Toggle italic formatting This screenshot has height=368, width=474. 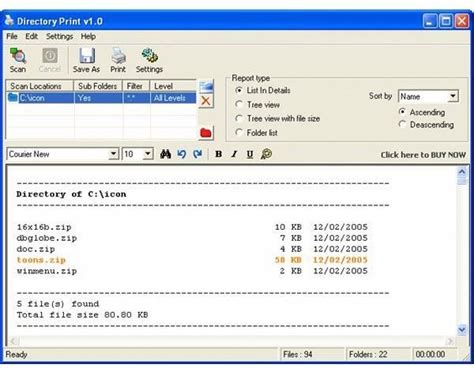coord(234,154)
